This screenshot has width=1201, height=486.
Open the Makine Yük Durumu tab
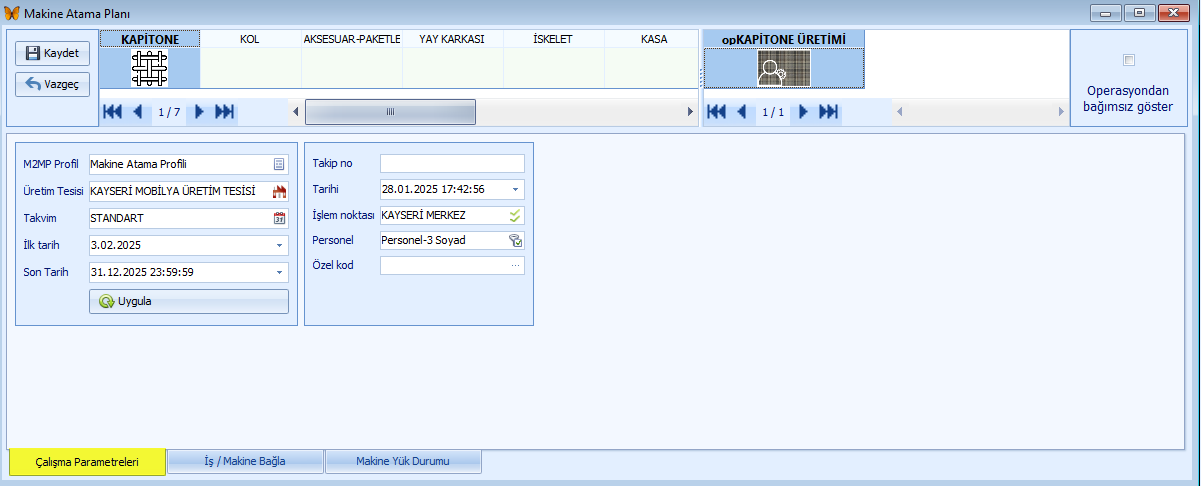point(403,462)
